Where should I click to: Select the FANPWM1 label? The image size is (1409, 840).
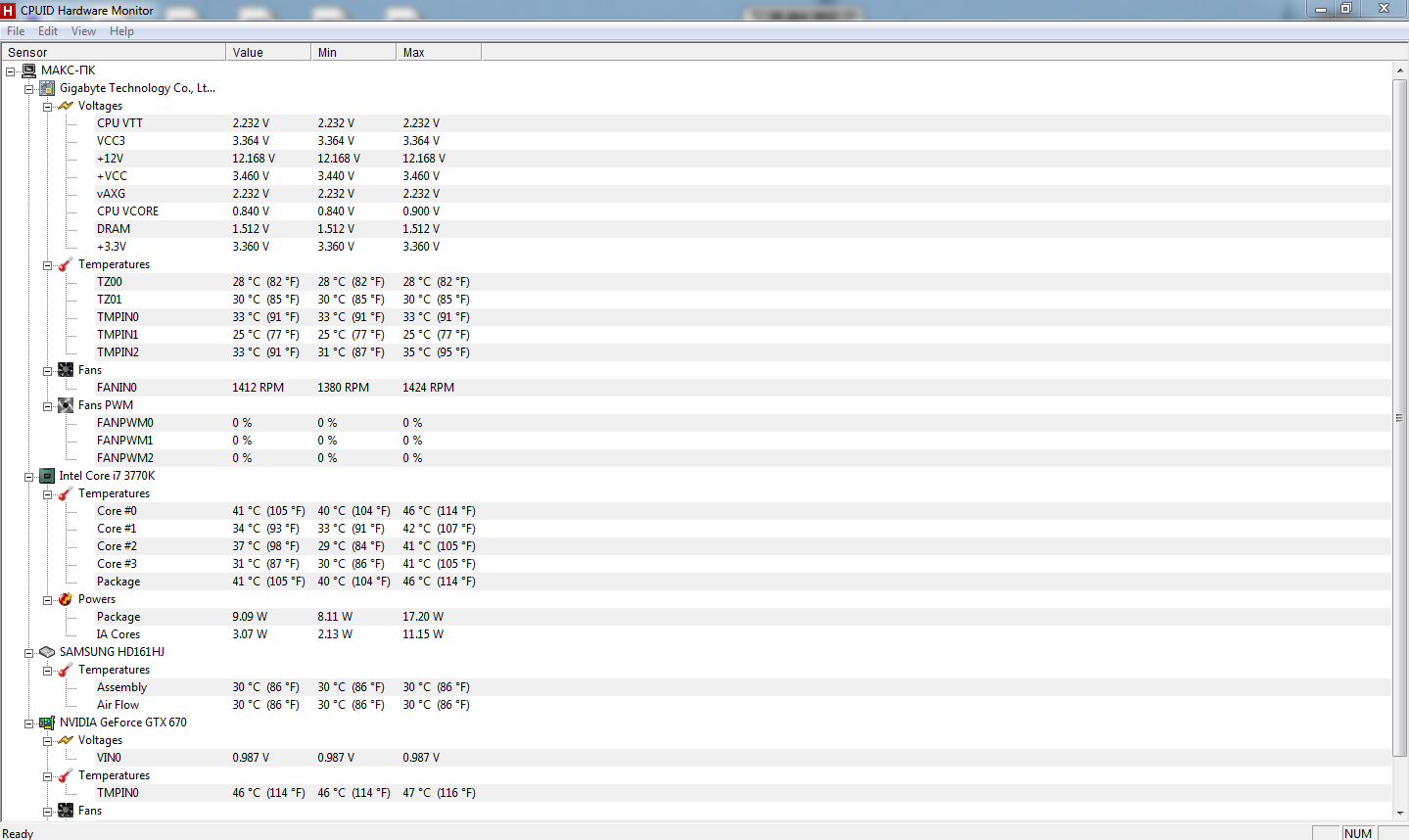pyautogui.click(x=125, y=441)
